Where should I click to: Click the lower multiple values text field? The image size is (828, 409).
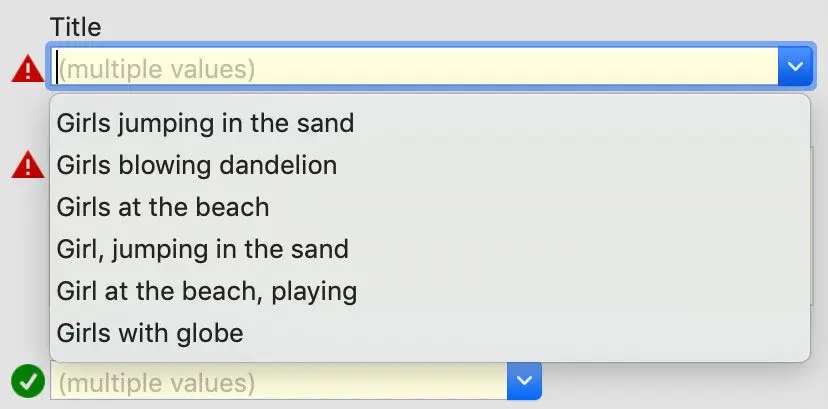click(x=279, y=381)
